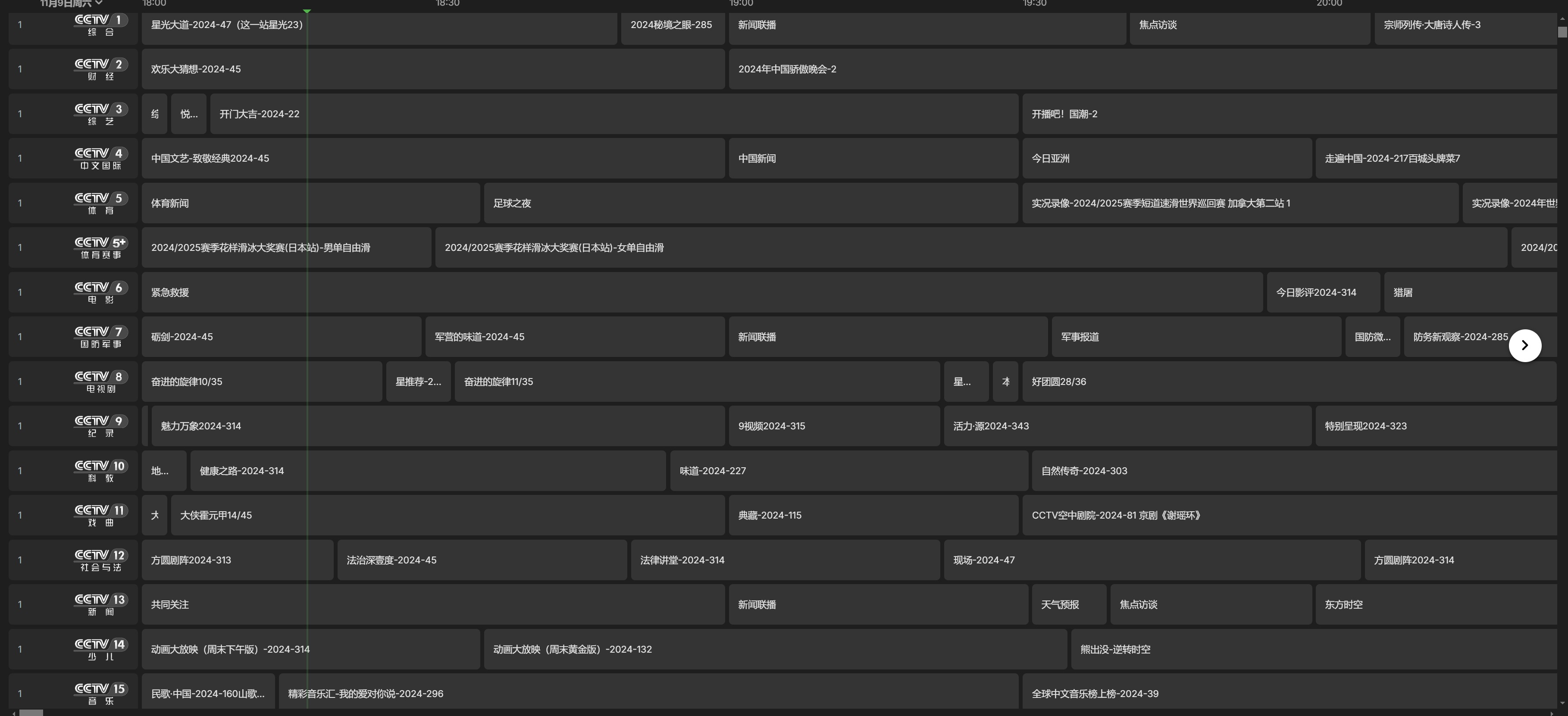Viewport: 1568px width, 716px height.
Task: Click the next arrow to advance the timeline
Action: click(x=1525, y=345)
